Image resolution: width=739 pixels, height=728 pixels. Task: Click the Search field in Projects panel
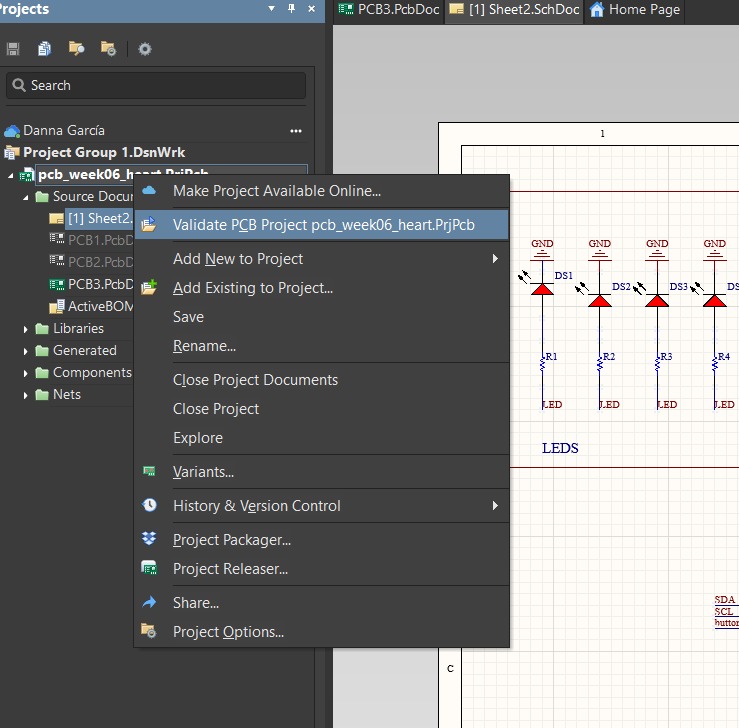click(160, 86)
